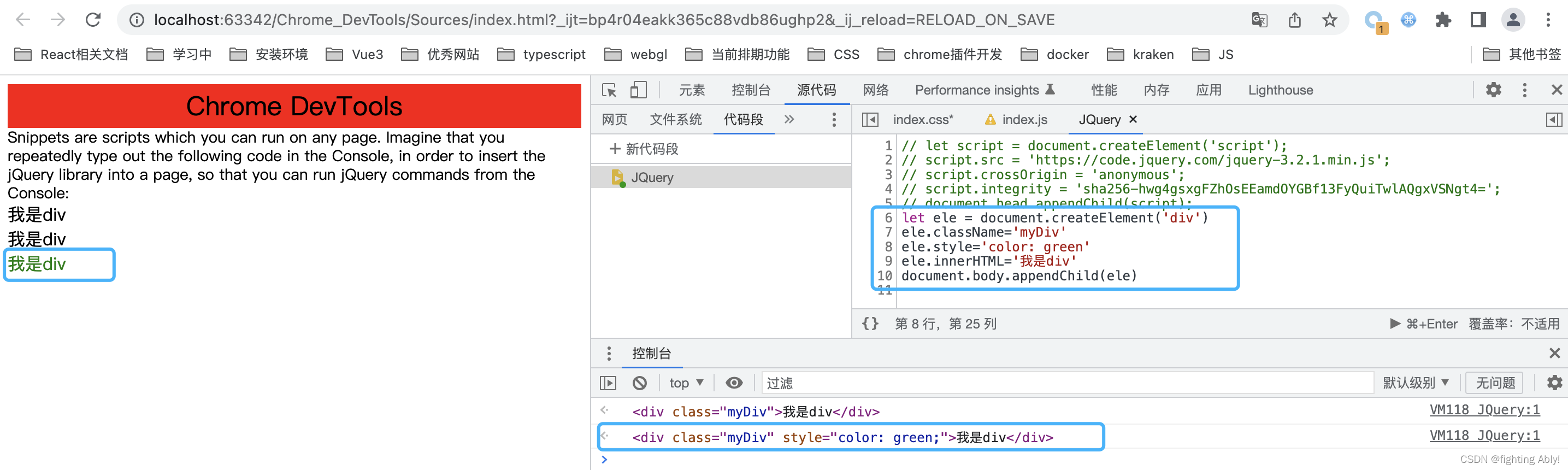Hide the navigator sidebar
This screenshot has height=470, width=1568.
[x=870, y=119]
